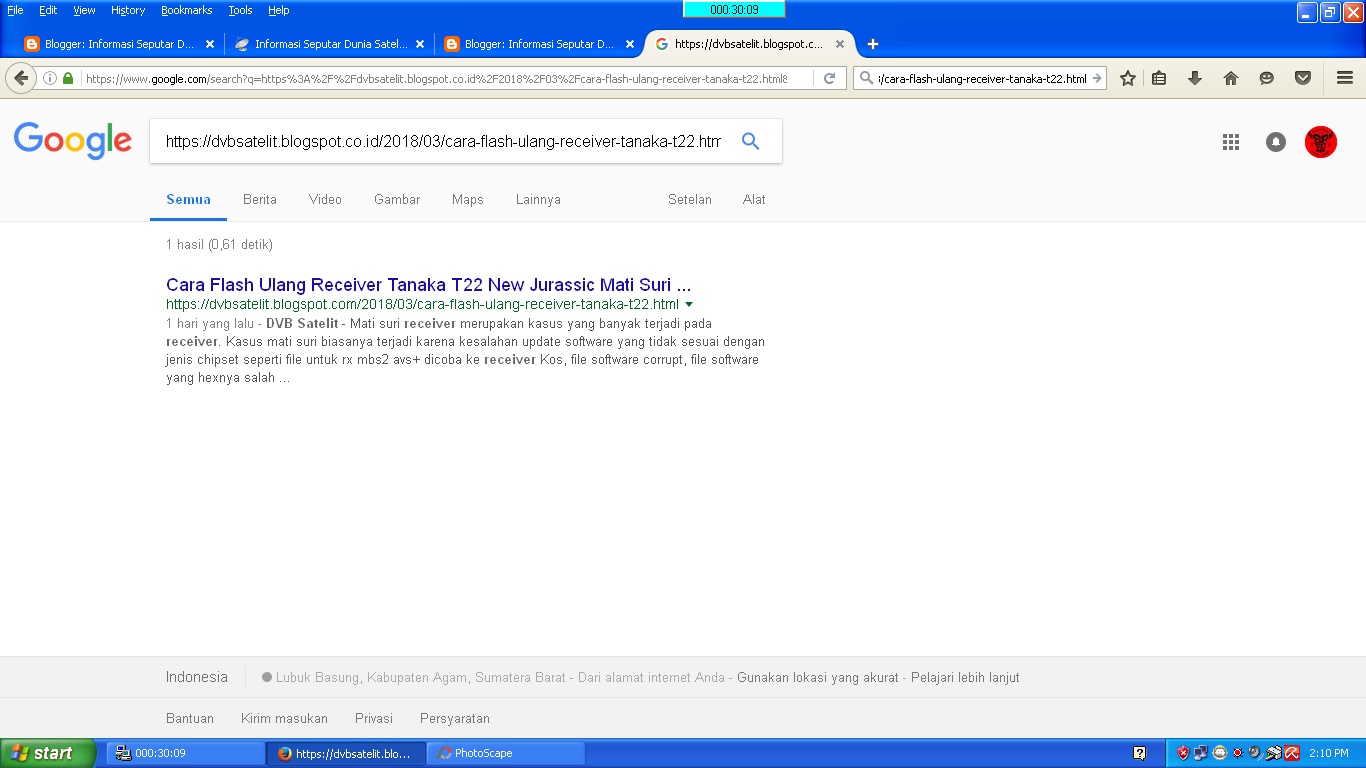Screen dimensions: 1366x768
Task: Open the File menu
Action: pyautogui.click(x=15, y=10)
